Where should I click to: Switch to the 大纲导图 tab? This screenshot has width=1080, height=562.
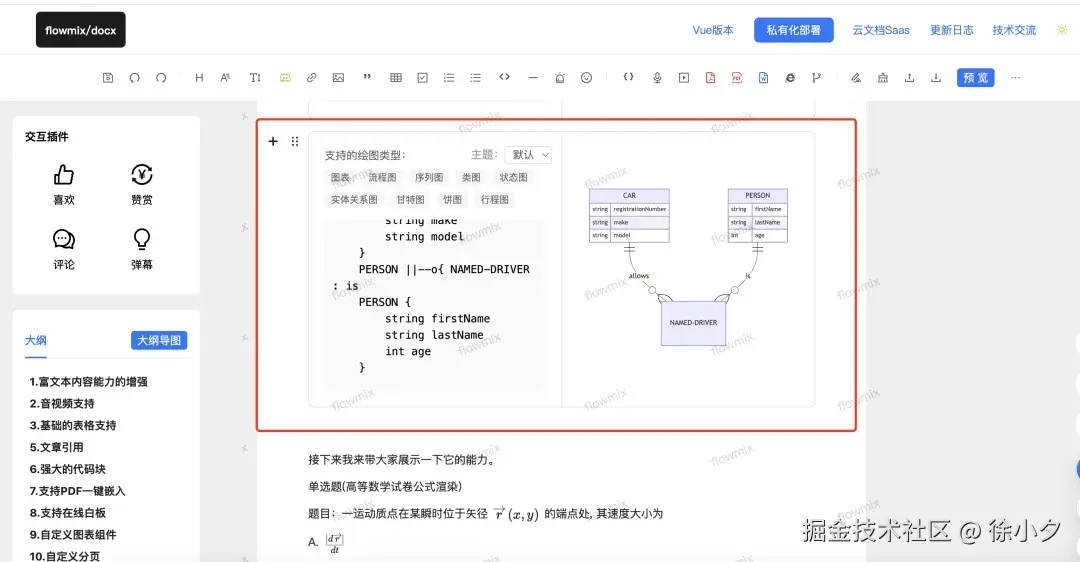pos(159,340)
